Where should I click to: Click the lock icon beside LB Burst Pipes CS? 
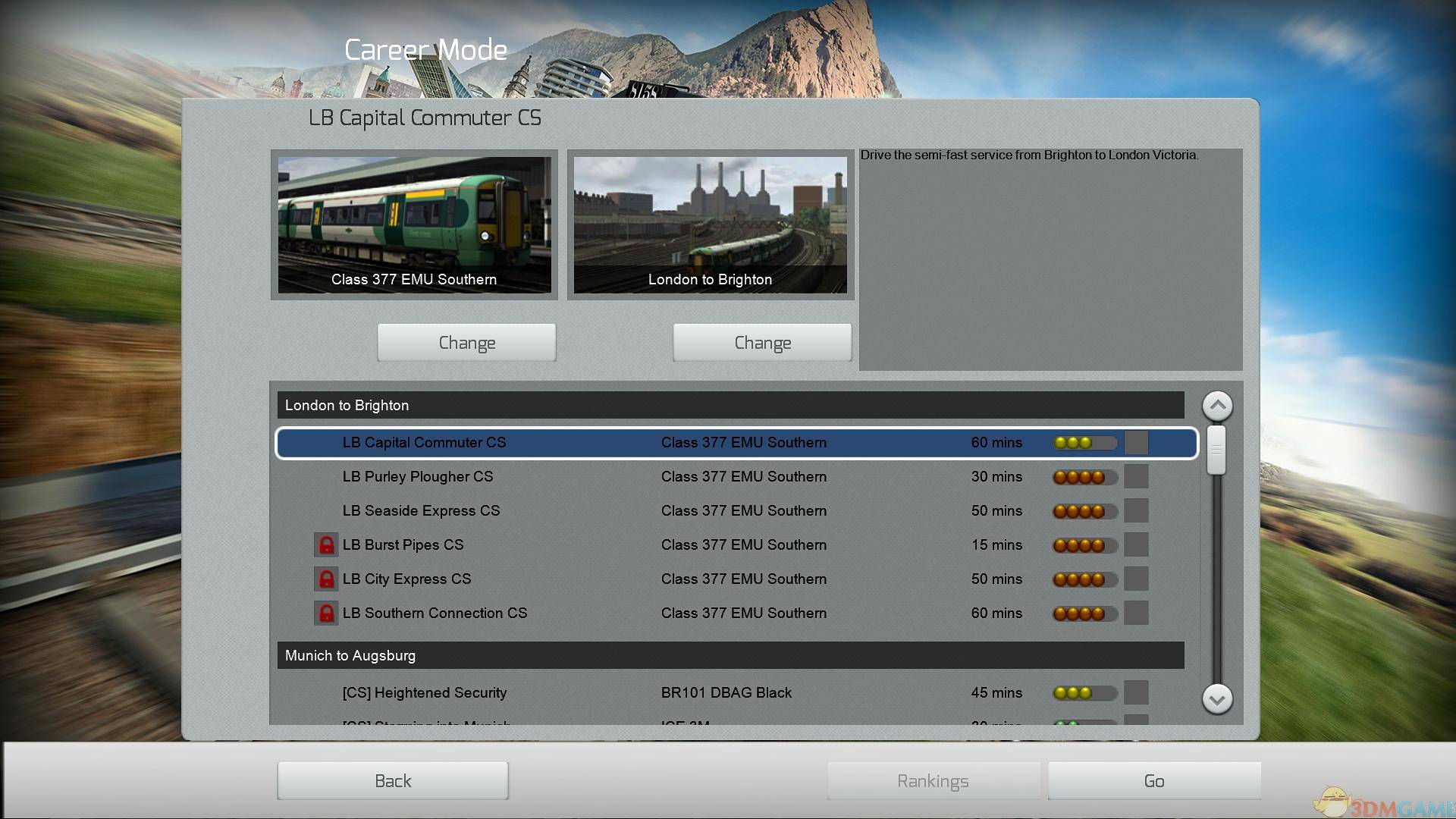pyautogui.click(x=326, y=545)
